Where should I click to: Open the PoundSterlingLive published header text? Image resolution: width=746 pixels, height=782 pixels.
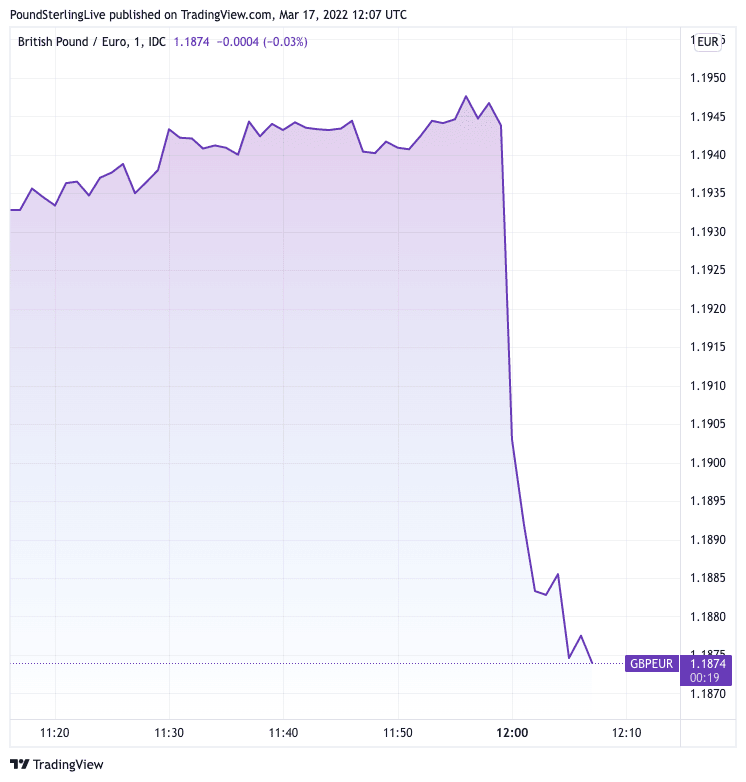208,13
